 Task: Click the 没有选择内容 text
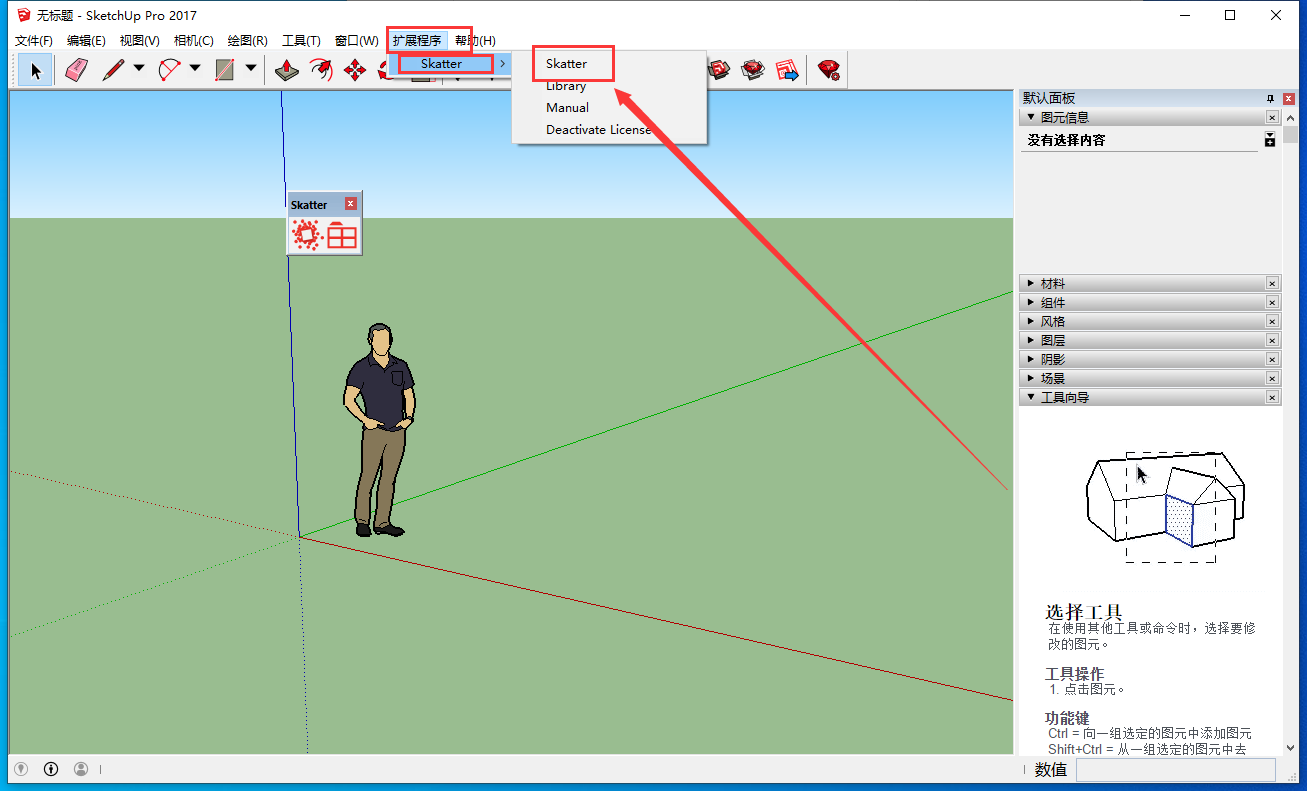tap(1066, 140)
